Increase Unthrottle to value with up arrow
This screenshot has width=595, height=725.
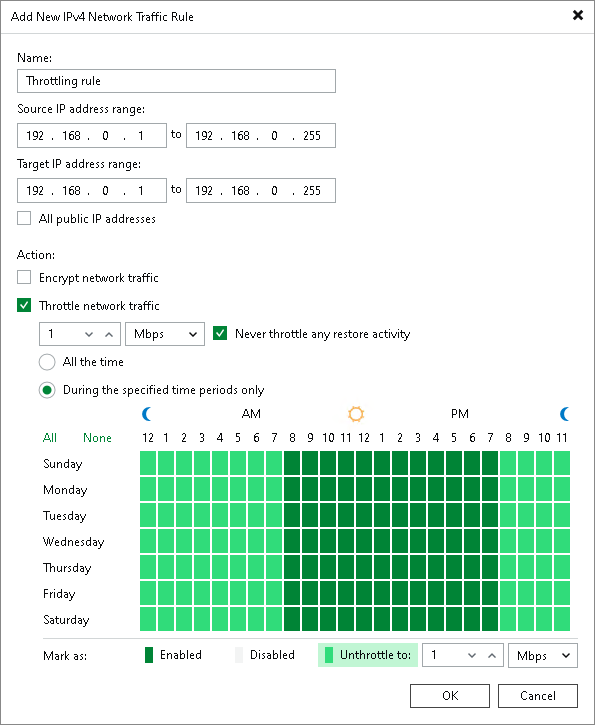[492, 656]
